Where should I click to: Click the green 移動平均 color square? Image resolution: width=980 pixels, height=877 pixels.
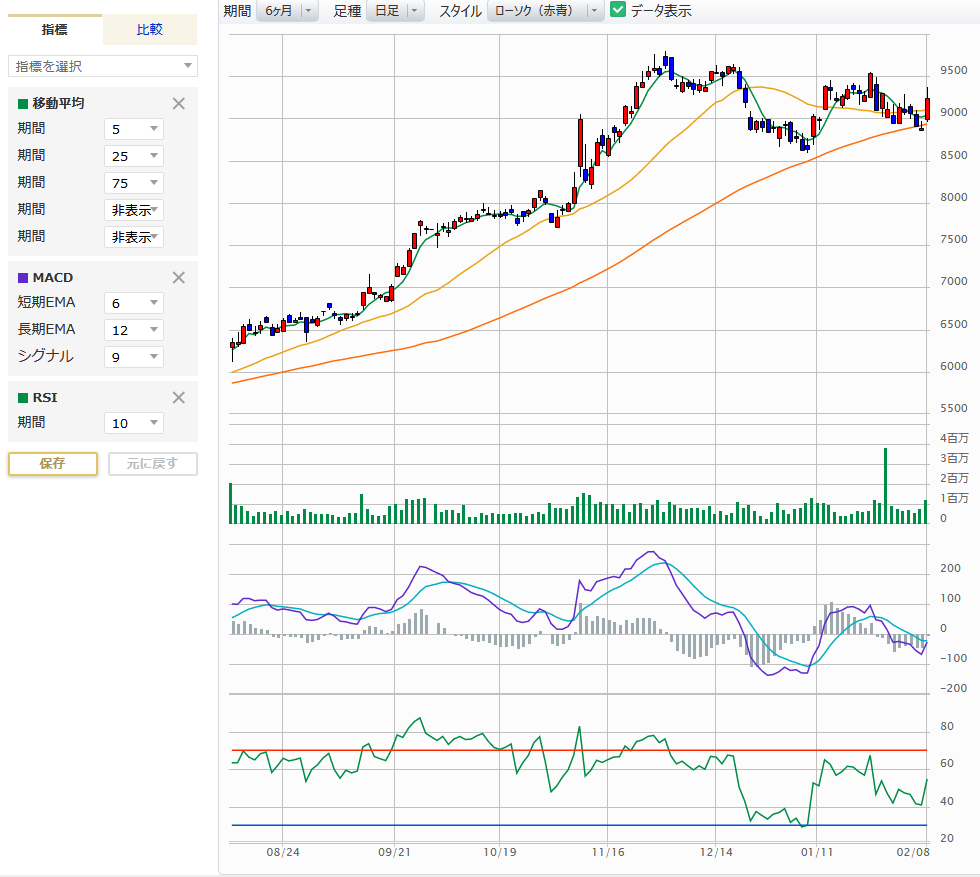23,103
